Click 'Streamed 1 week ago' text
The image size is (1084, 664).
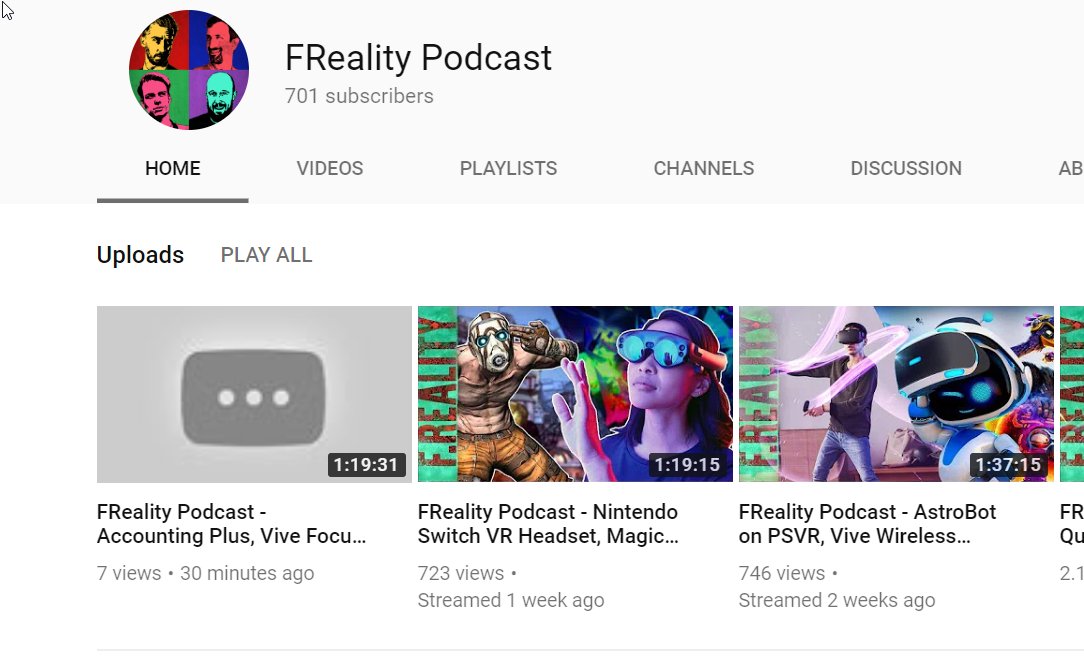click(511, 600)
